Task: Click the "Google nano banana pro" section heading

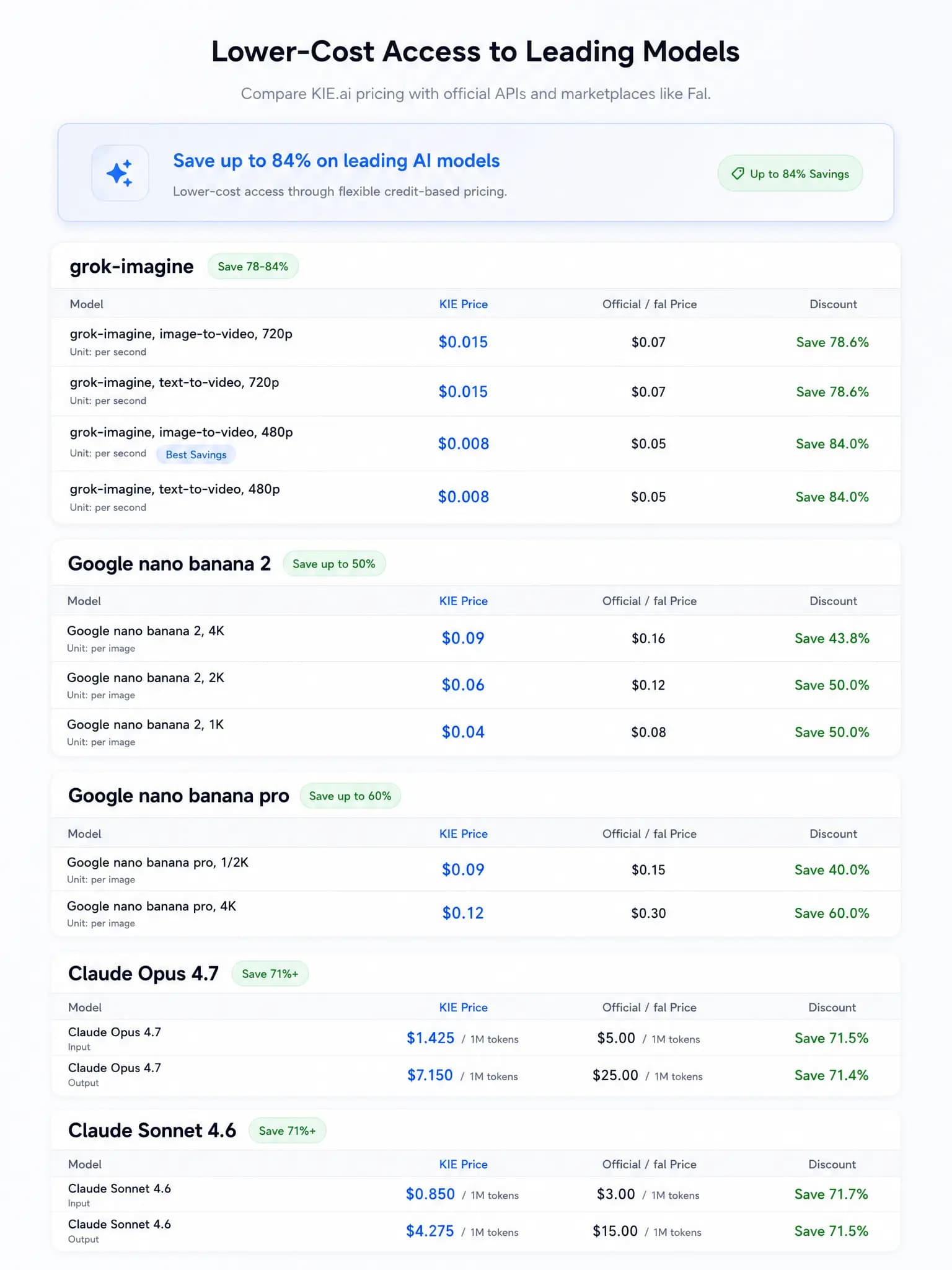Action: tap(178, 796)
